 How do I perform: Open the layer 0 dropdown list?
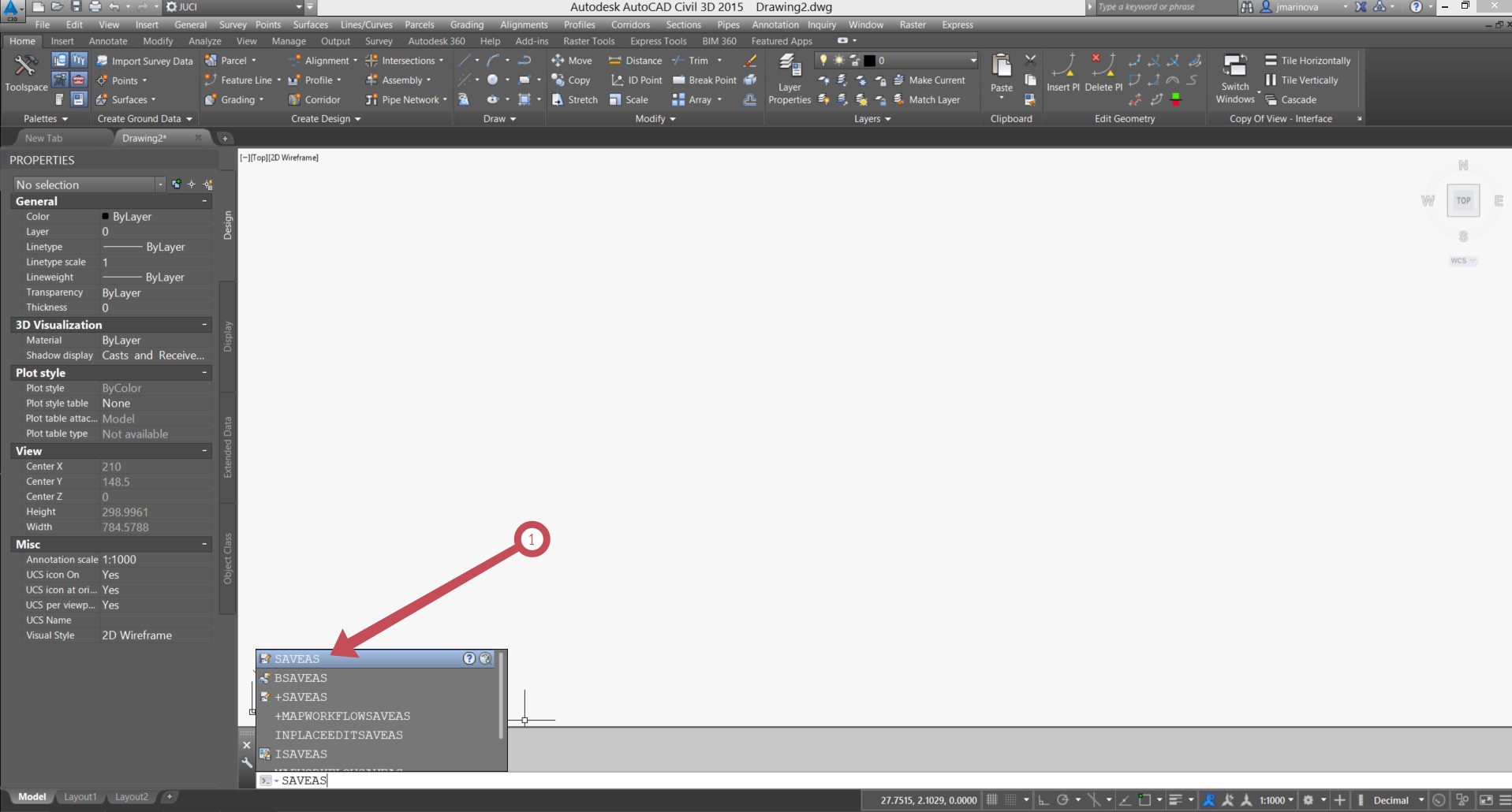point(896,60)
